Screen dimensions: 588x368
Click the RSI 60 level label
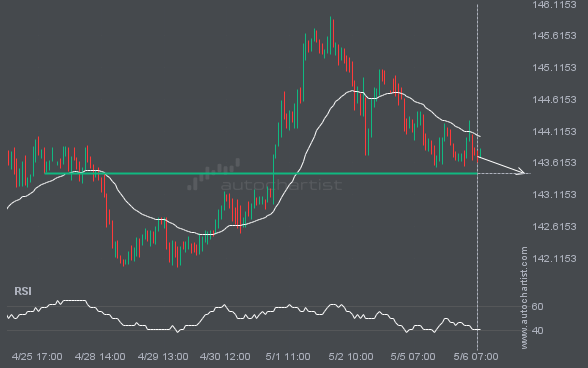click(x=537, y=307)
